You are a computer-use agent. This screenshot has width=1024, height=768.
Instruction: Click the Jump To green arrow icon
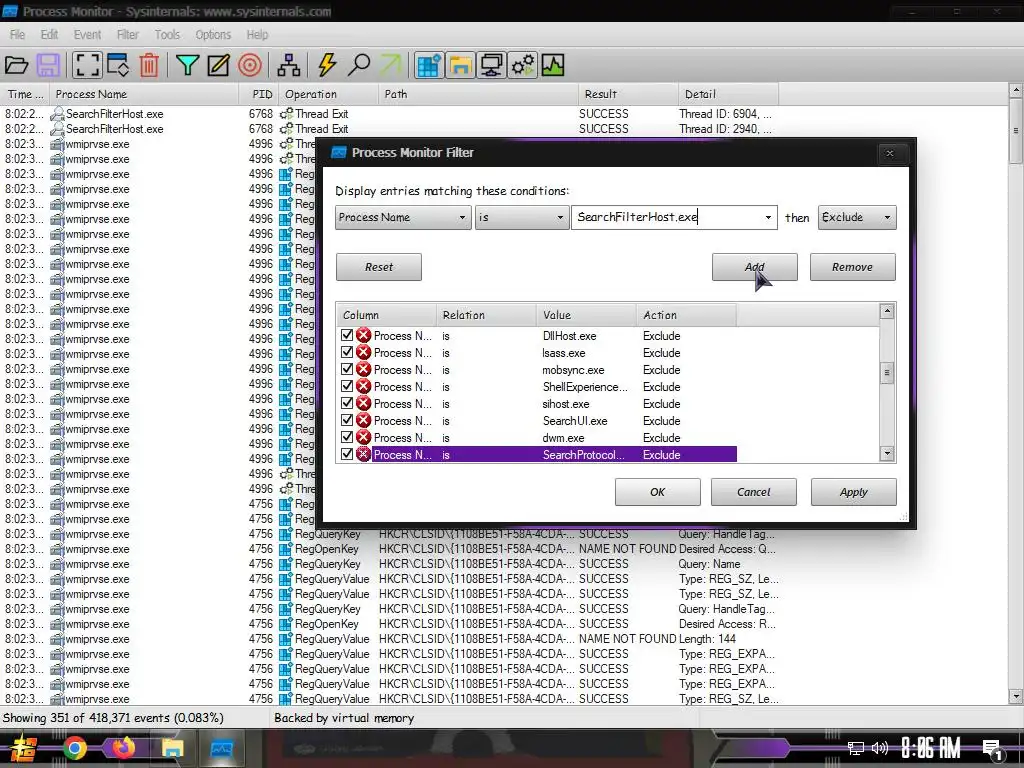(x=390, y=65)
